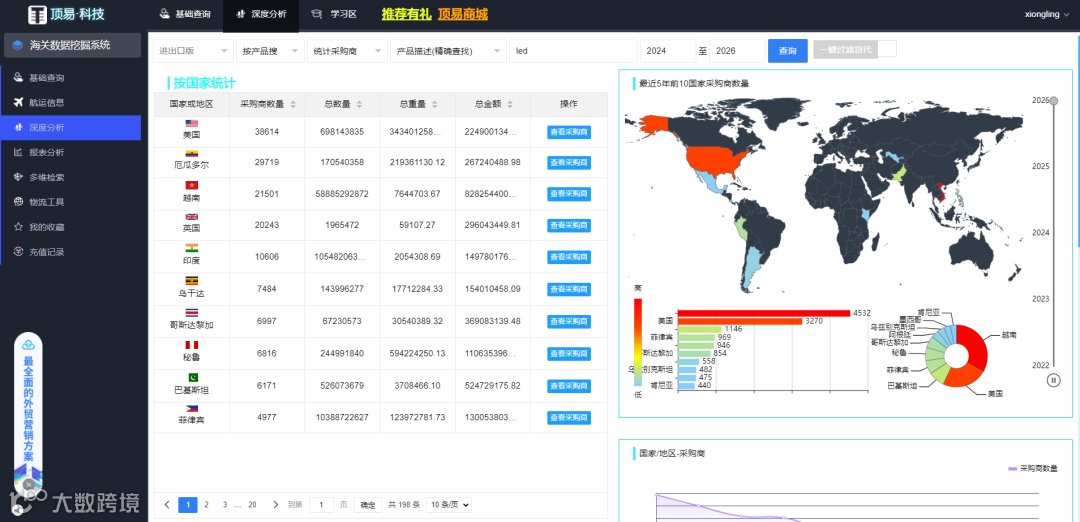Viewport: 1080px width, 522px height.
Task: Go to next page arrow in pagination
Action: click(x=276, y=505)
